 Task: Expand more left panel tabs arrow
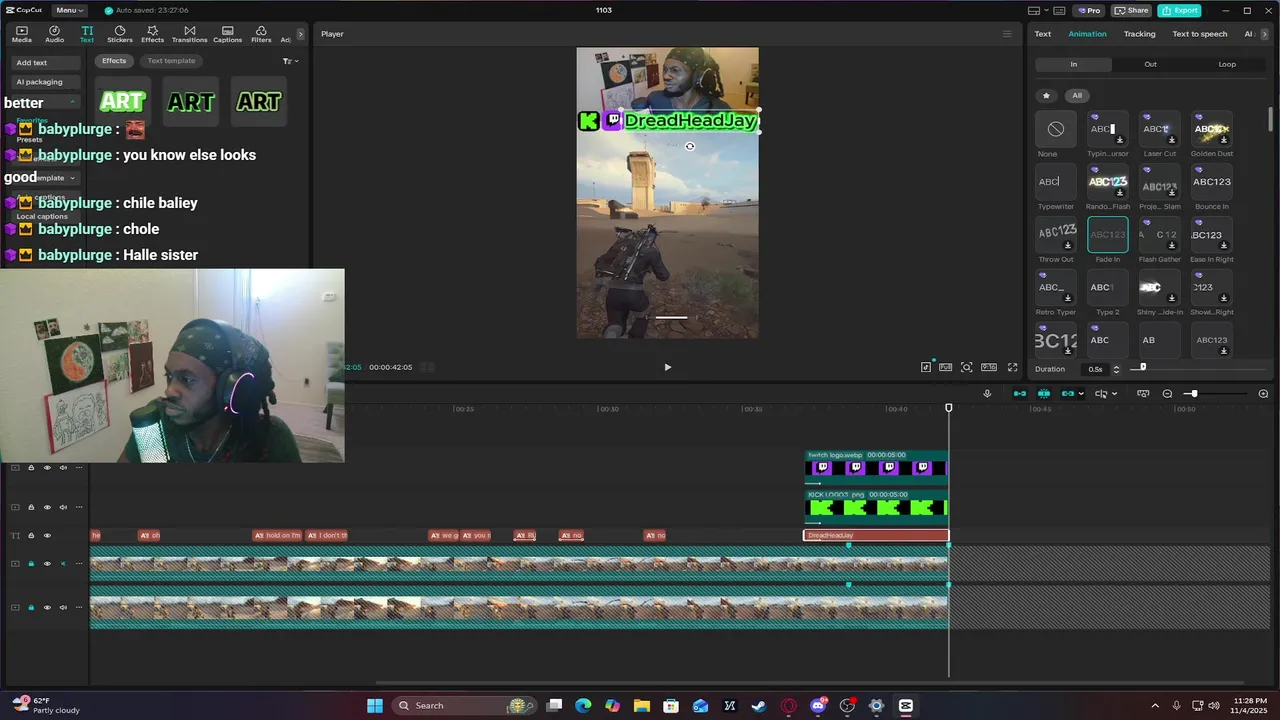pyautogui.click(x=300, y=34)
